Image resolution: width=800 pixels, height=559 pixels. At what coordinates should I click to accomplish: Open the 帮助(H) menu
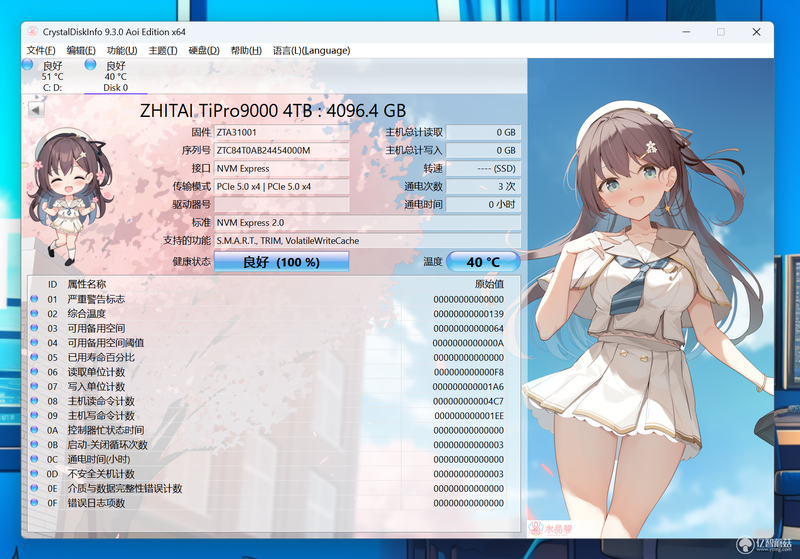pyautogui.click(x=246, y=50)
